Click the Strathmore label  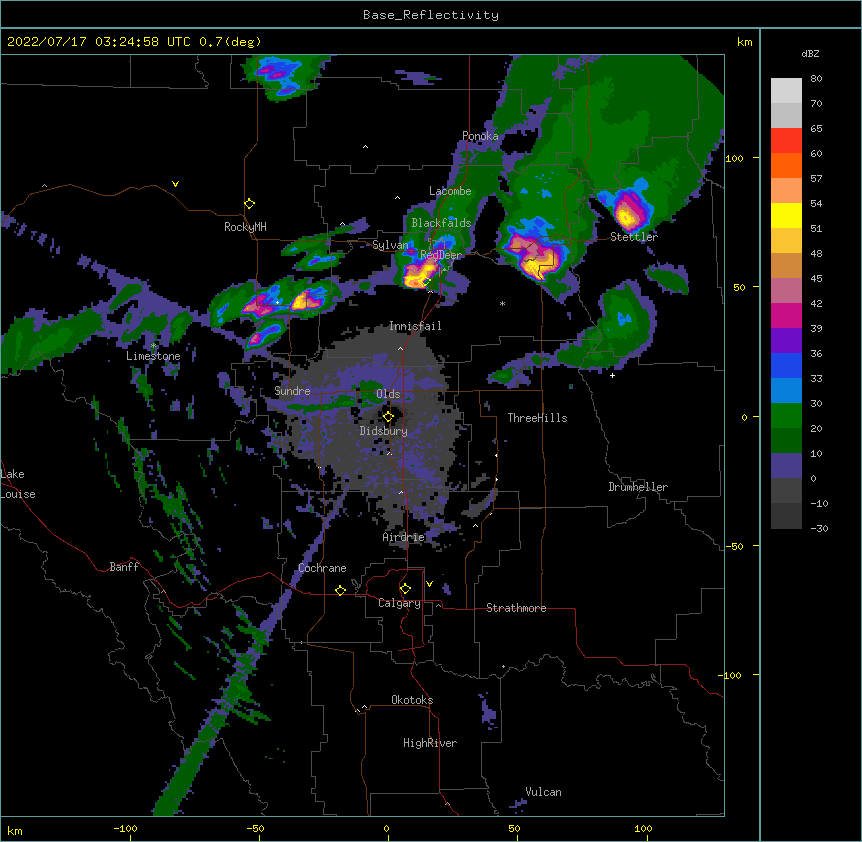(516, 608)
